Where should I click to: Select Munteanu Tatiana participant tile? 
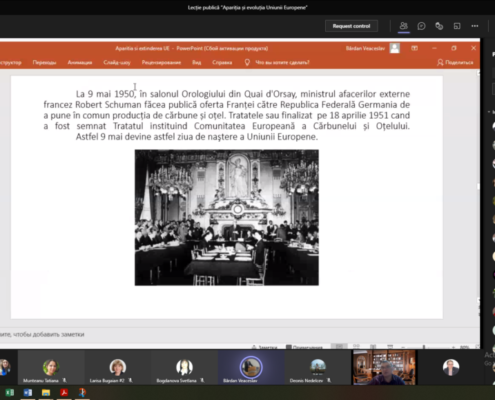[51, 368]
